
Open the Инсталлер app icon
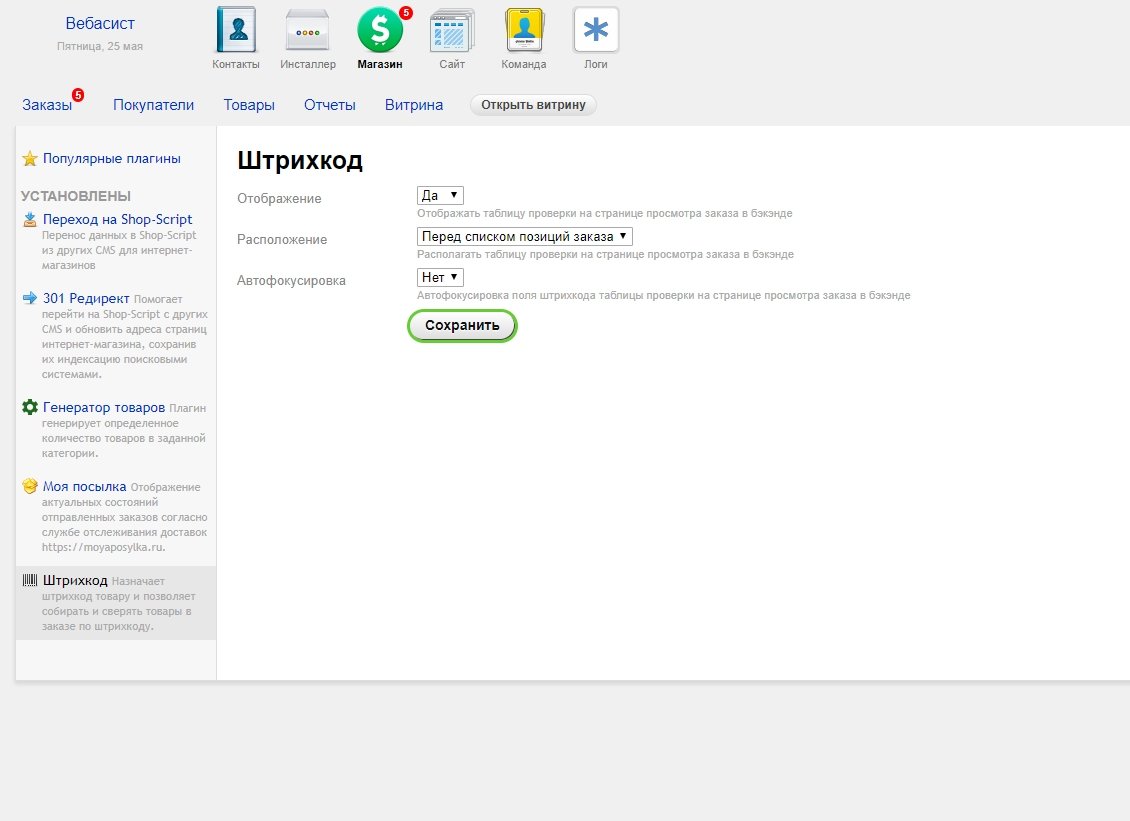pyautogui.click(x=308, y=30)
